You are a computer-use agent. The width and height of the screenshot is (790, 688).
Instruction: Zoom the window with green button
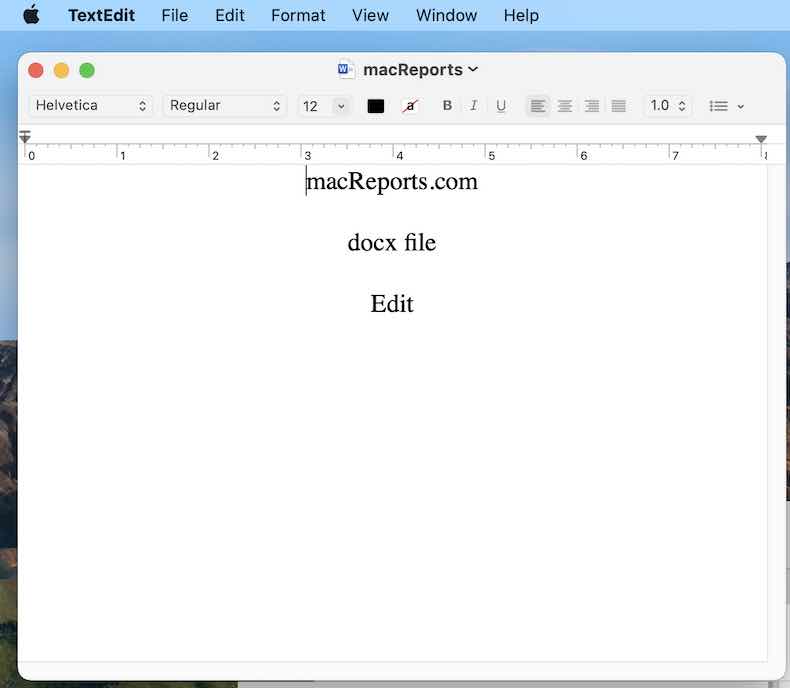[87, 70]
